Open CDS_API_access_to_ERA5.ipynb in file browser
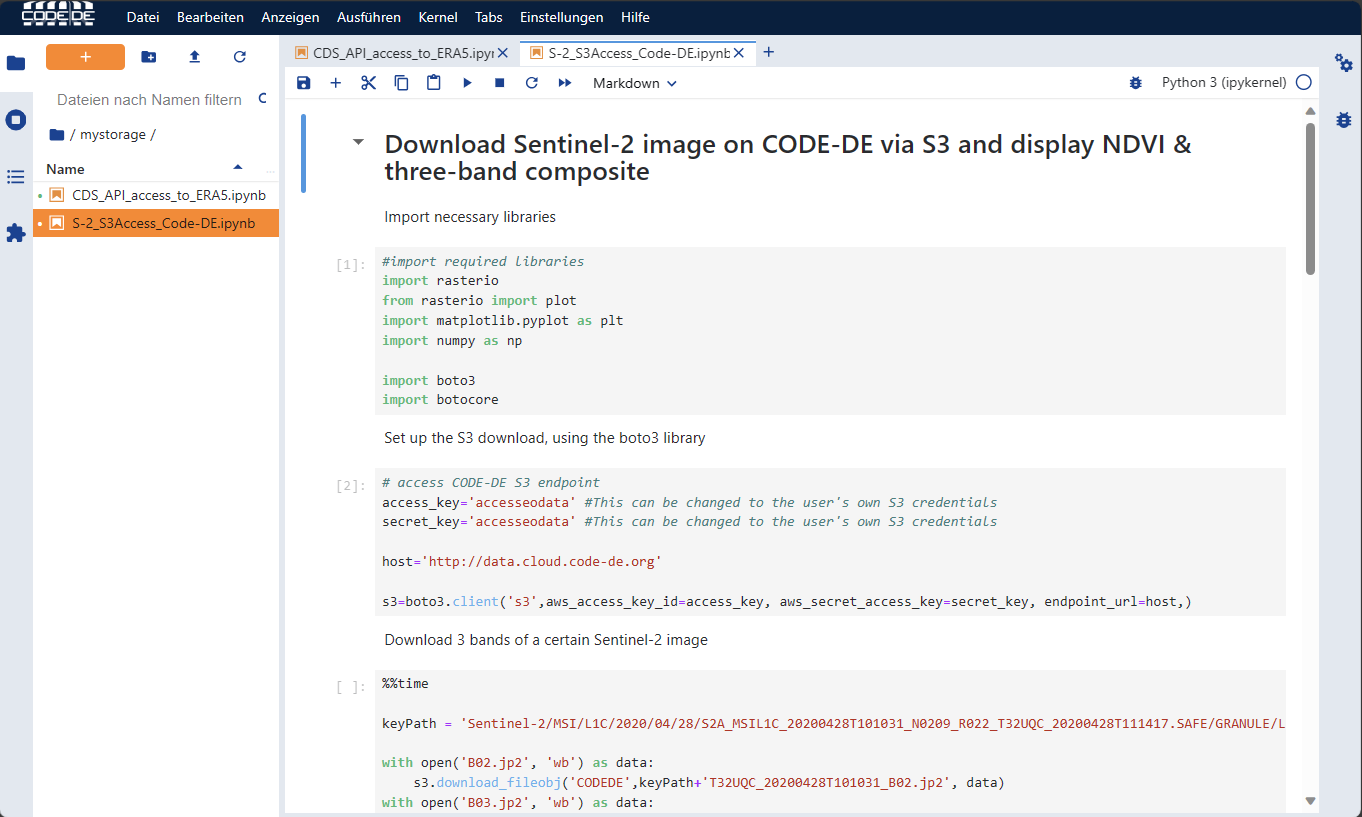 [x=168, y=195]
